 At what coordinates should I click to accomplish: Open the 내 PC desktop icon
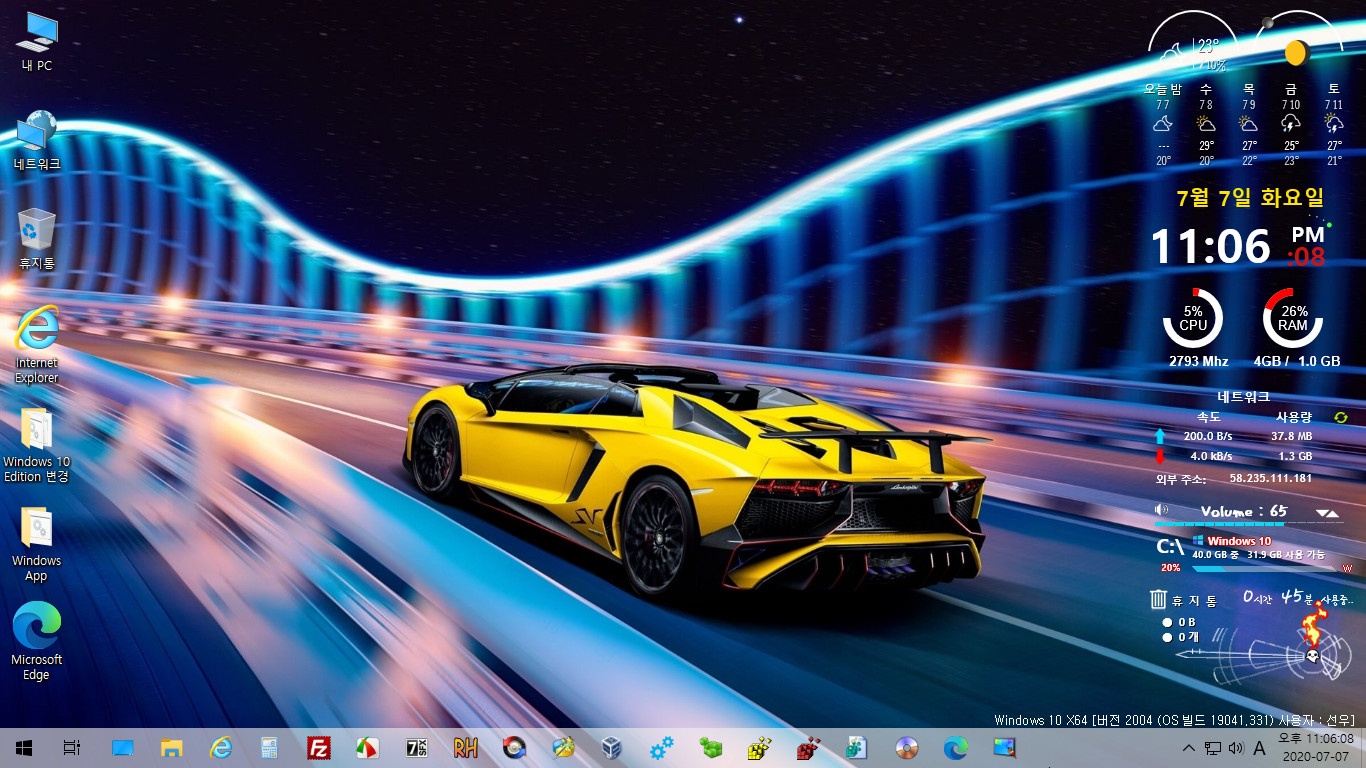tap(37, 42)
